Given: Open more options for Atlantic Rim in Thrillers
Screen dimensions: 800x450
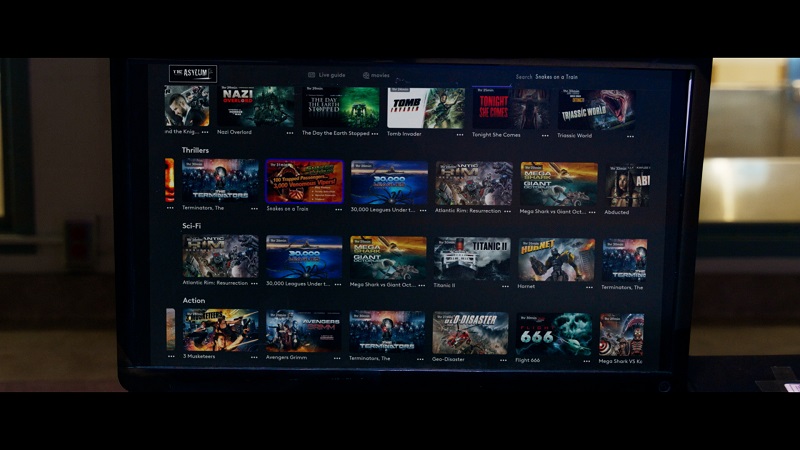Looking at the screenshot, I should click(x=507, y=211).
